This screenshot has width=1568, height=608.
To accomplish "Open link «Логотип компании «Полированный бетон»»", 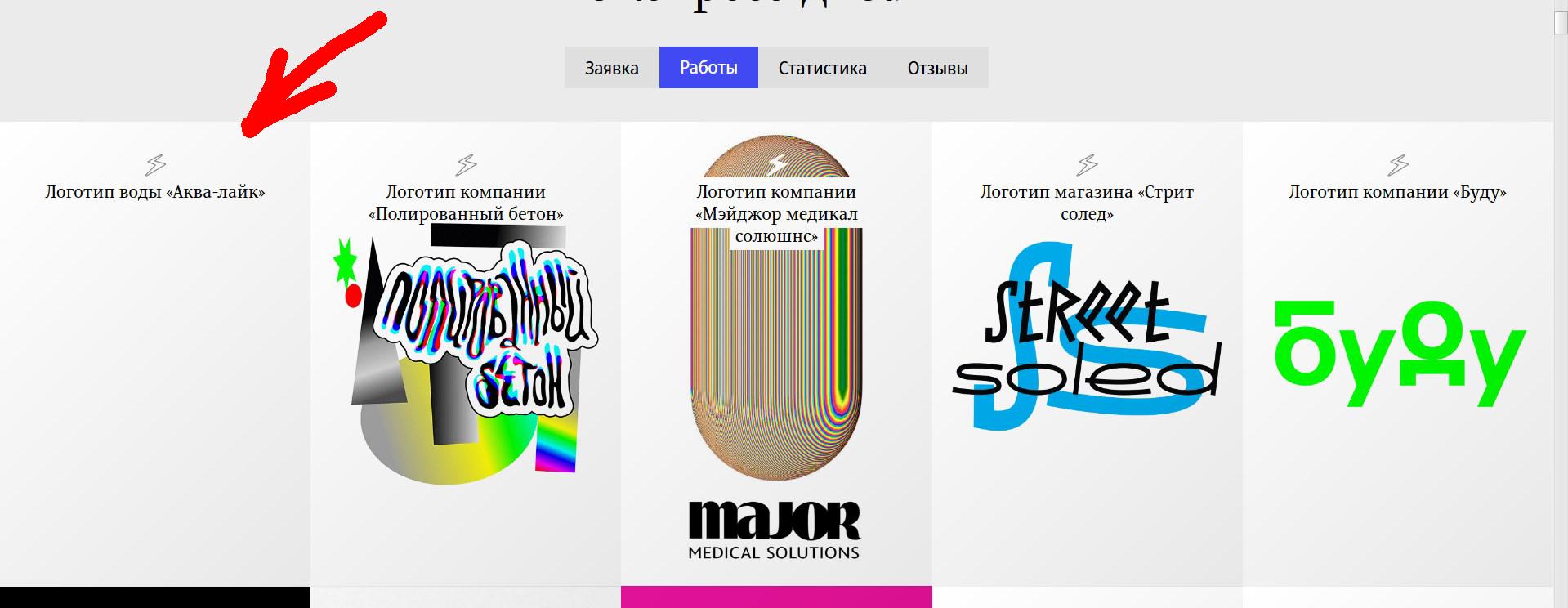I will point(466,203).
